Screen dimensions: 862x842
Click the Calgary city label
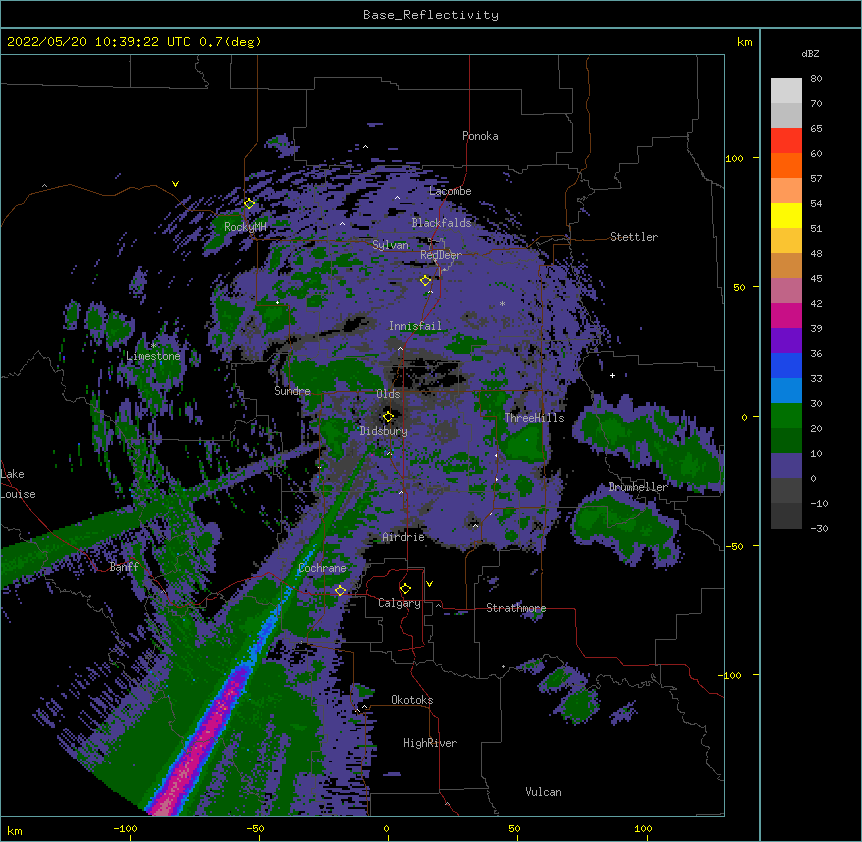coord(399,603)
